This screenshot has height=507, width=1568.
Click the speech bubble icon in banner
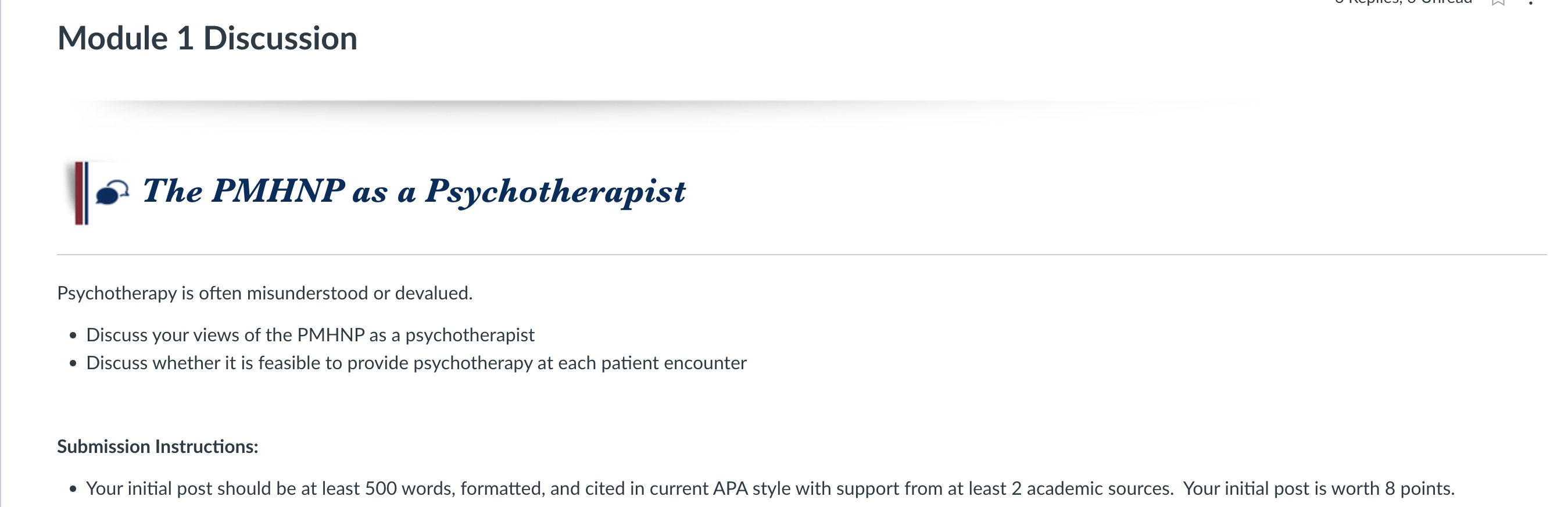(x=113, y=192)
